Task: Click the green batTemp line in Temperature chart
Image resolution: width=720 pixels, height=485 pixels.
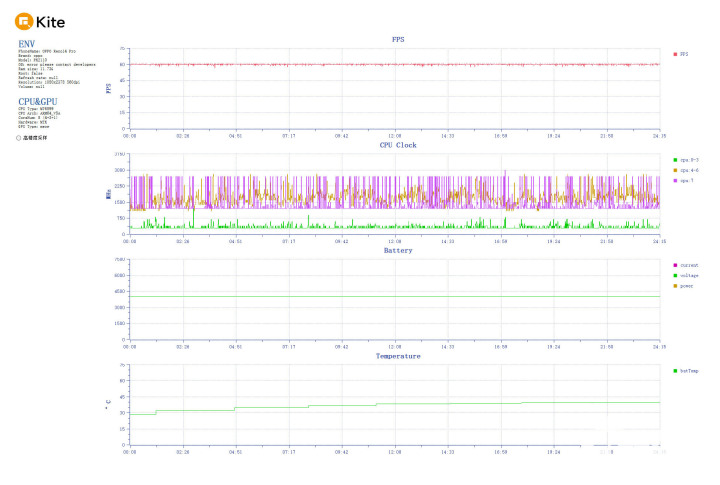Action: (448, 404)
